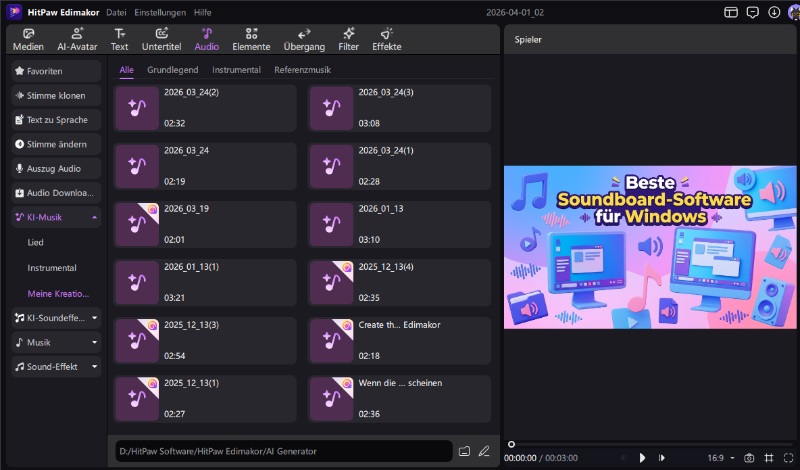800x470 pixels.
Task: Open the Elemente panel
Action: [x=251, y=40]
